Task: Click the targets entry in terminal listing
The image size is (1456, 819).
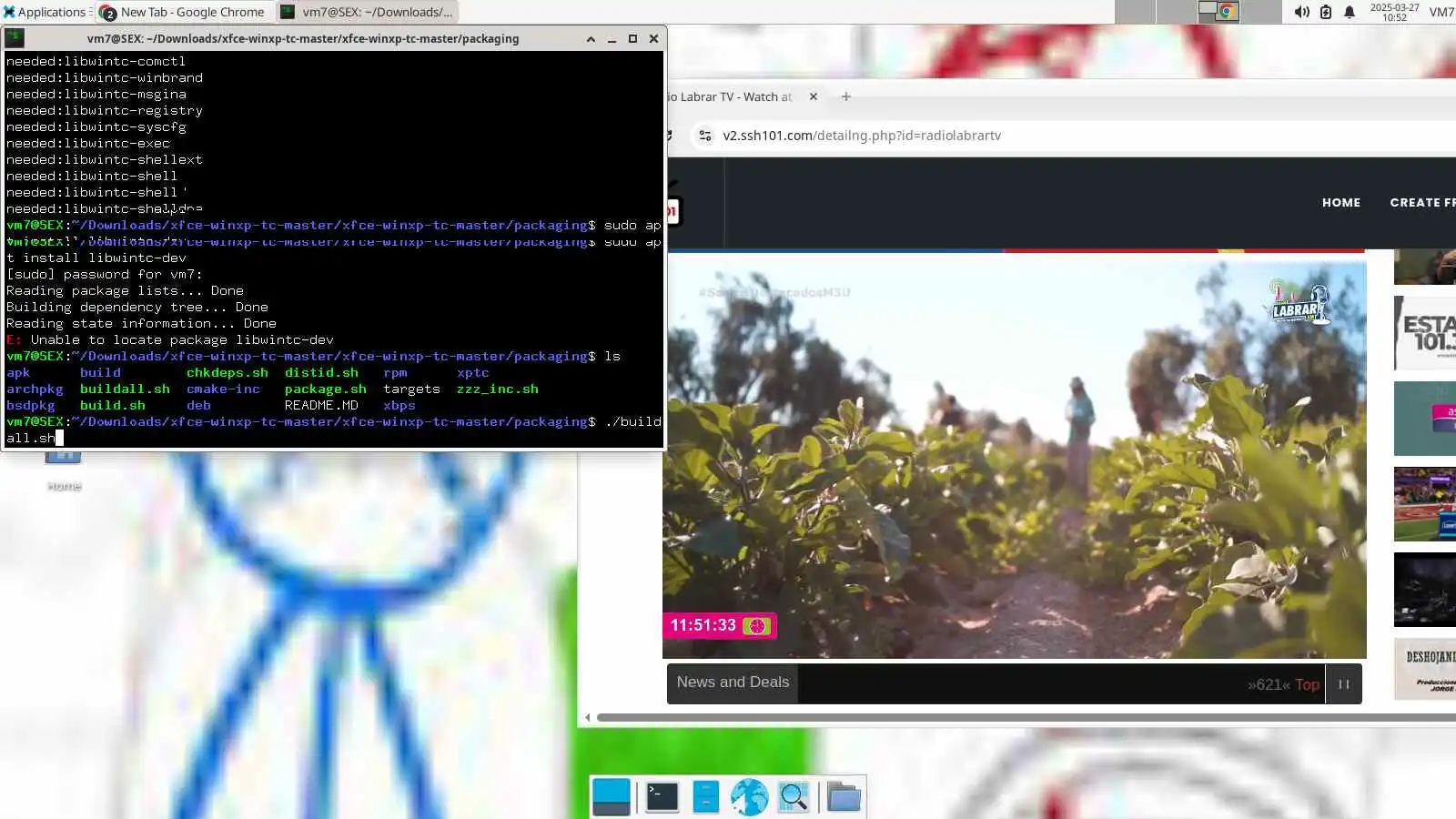Action: (x=411, y=389)
